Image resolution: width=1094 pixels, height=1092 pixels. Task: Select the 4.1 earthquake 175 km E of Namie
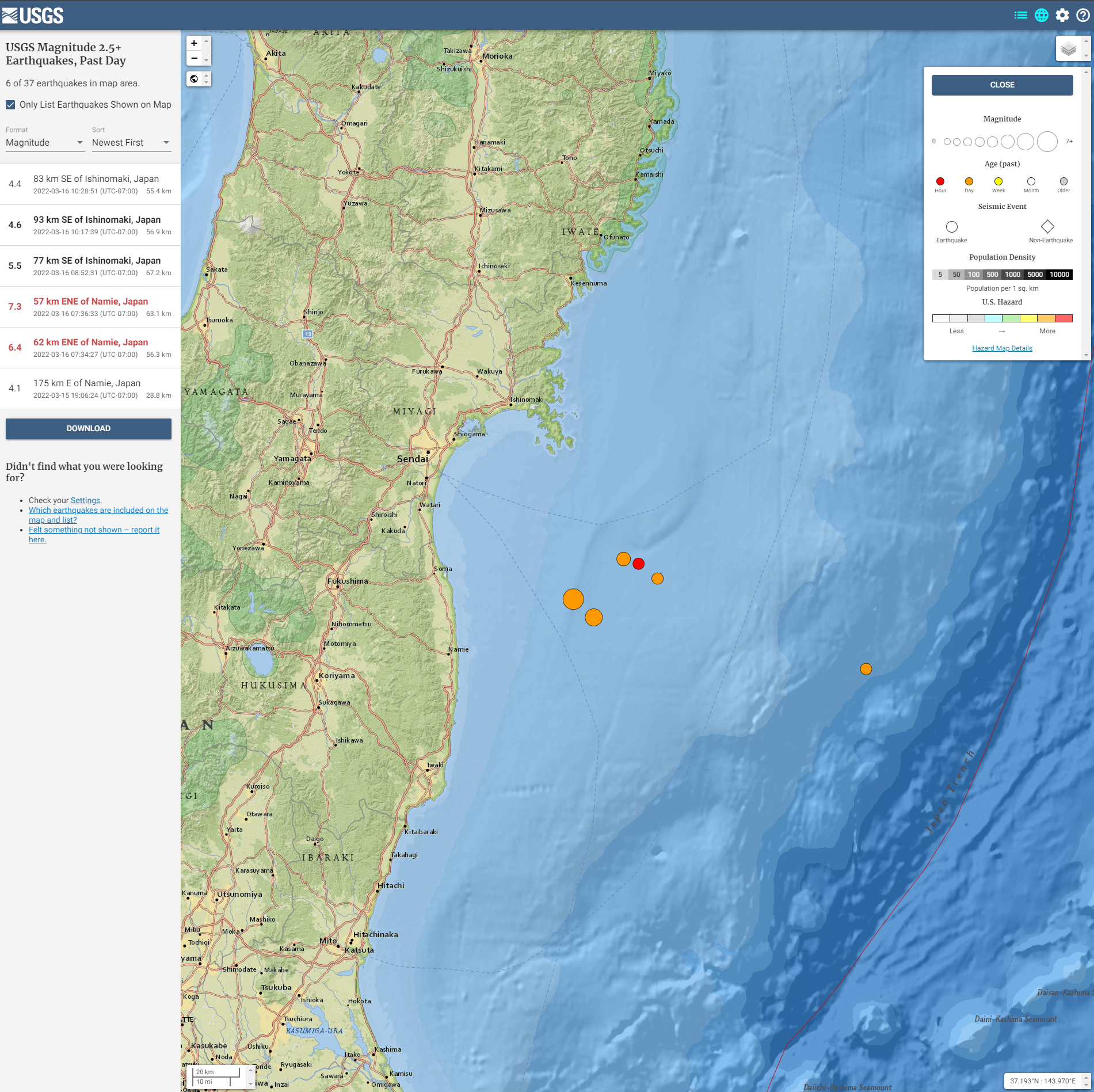90,389
